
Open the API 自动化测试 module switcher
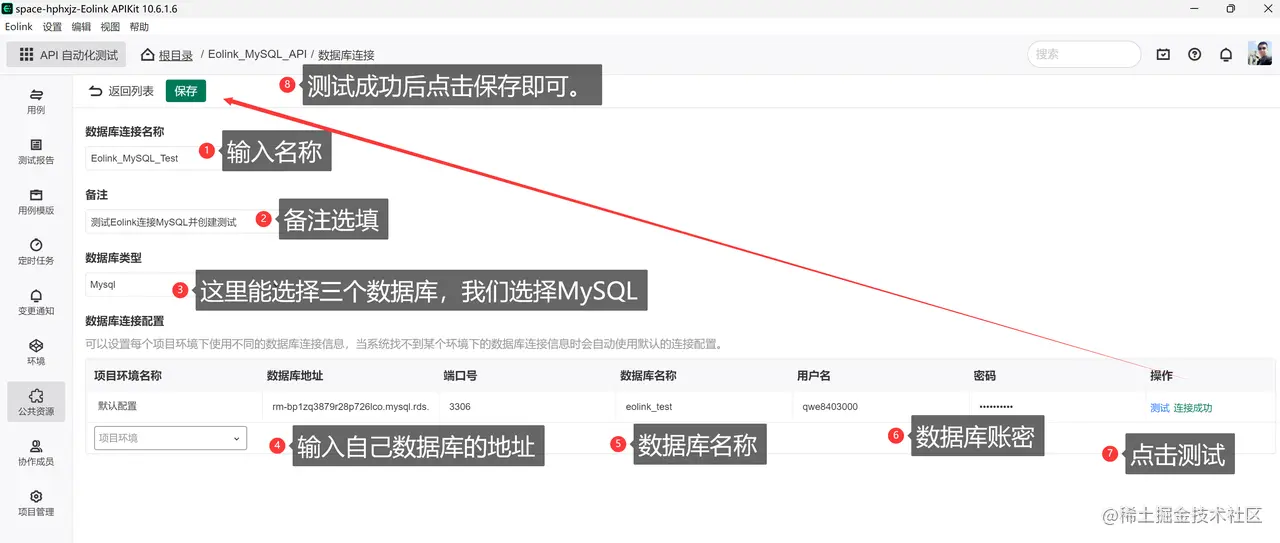point(67,55)
